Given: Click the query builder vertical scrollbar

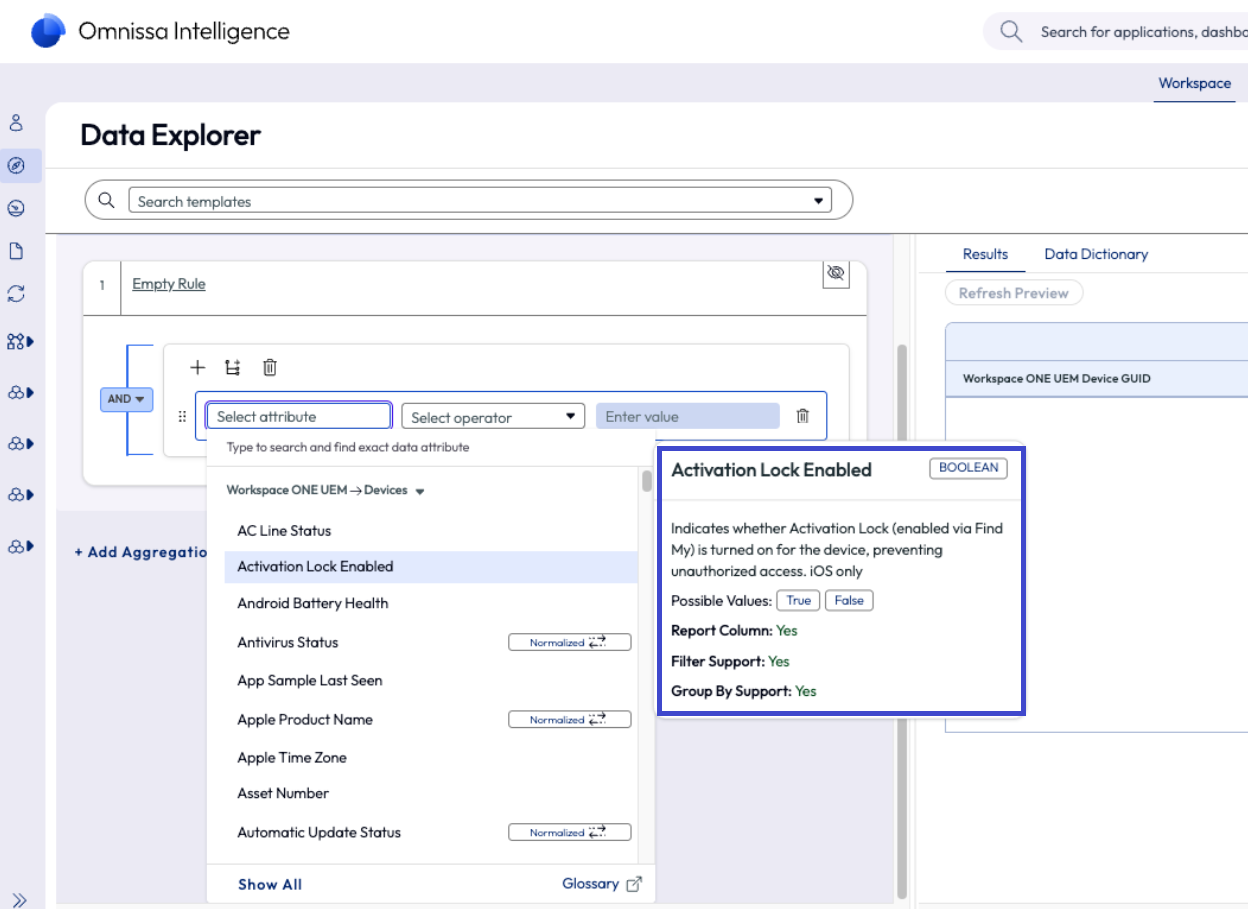Looking at the screenshot, I should pyautogui.click(x=902, y=620).
